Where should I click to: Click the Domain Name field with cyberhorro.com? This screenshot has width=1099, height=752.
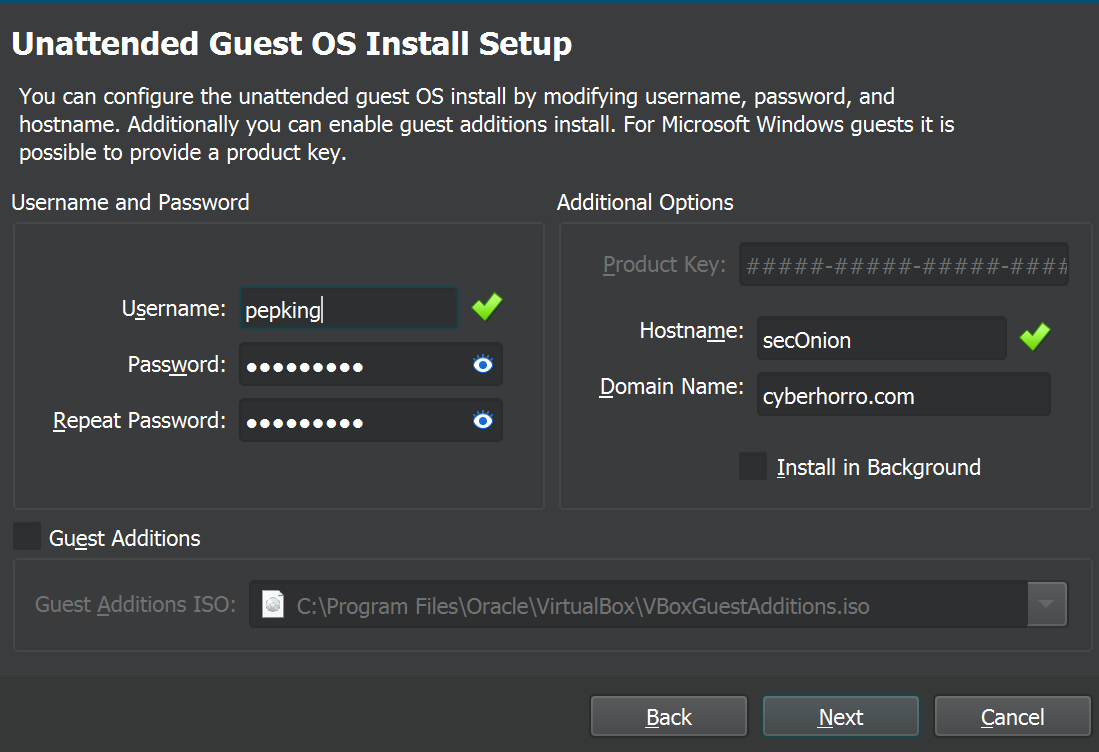pyautogui.click(x=902, y=395)
